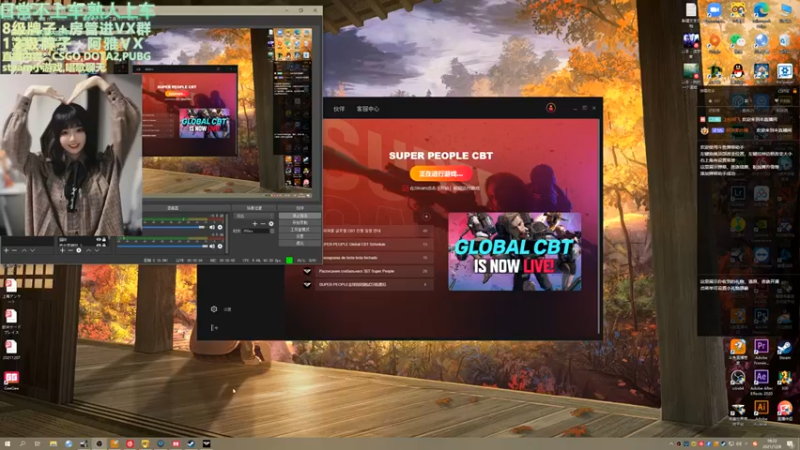Click the 控件 dock header in OBS
Viewport: 800px width, 450px height.
[299, 208]
